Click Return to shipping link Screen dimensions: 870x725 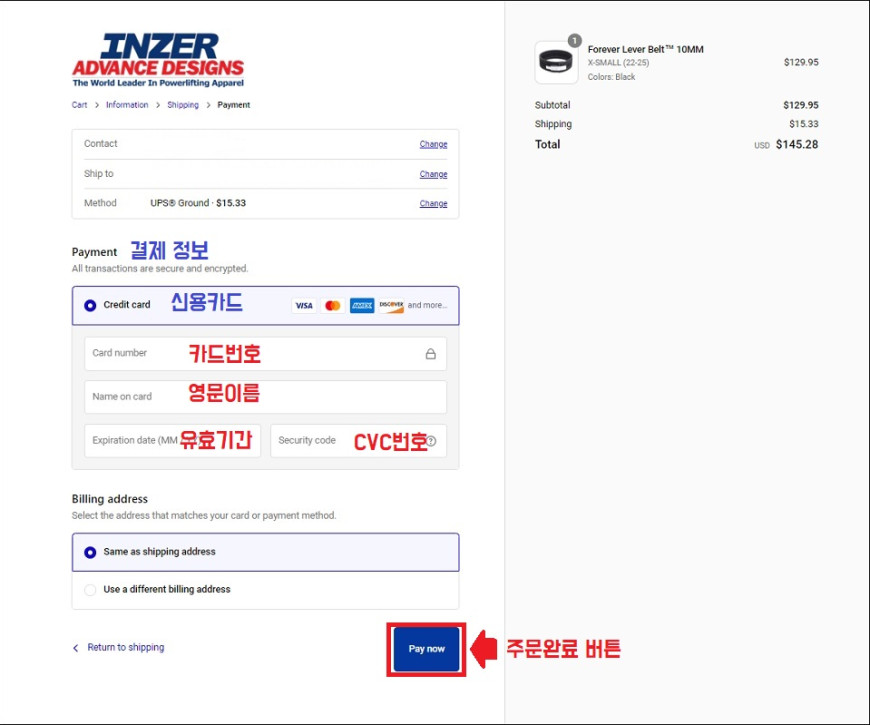point(125,647)
